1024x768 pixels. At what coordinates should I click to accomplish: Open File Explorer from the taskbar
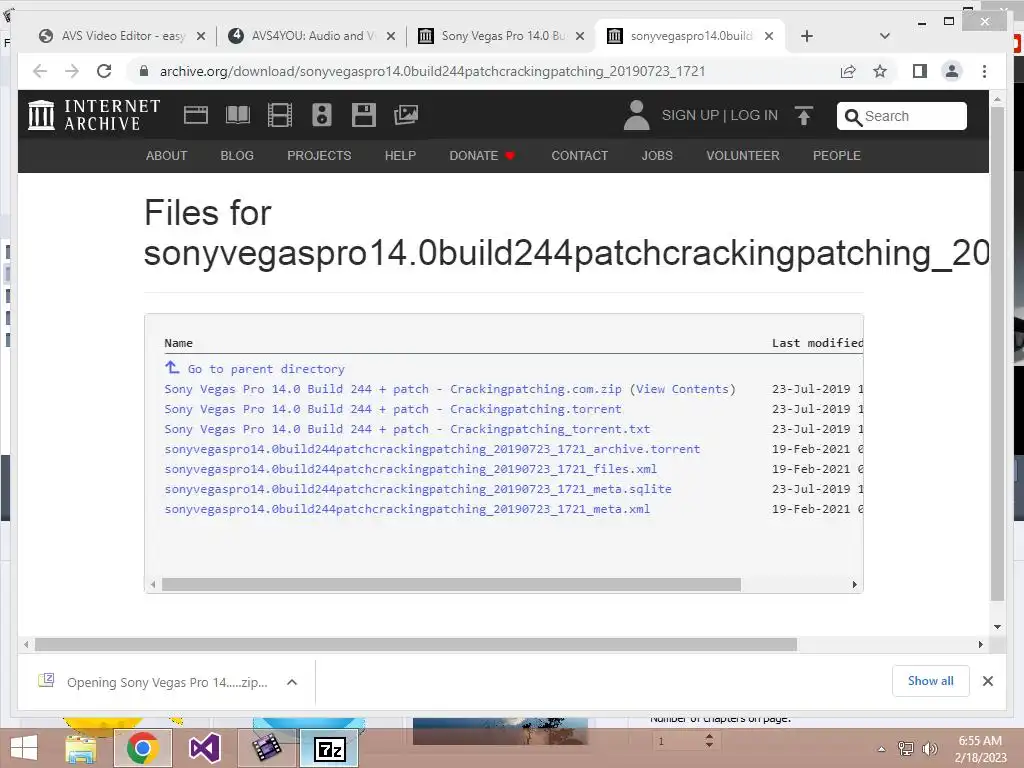[x=80, y=748]
